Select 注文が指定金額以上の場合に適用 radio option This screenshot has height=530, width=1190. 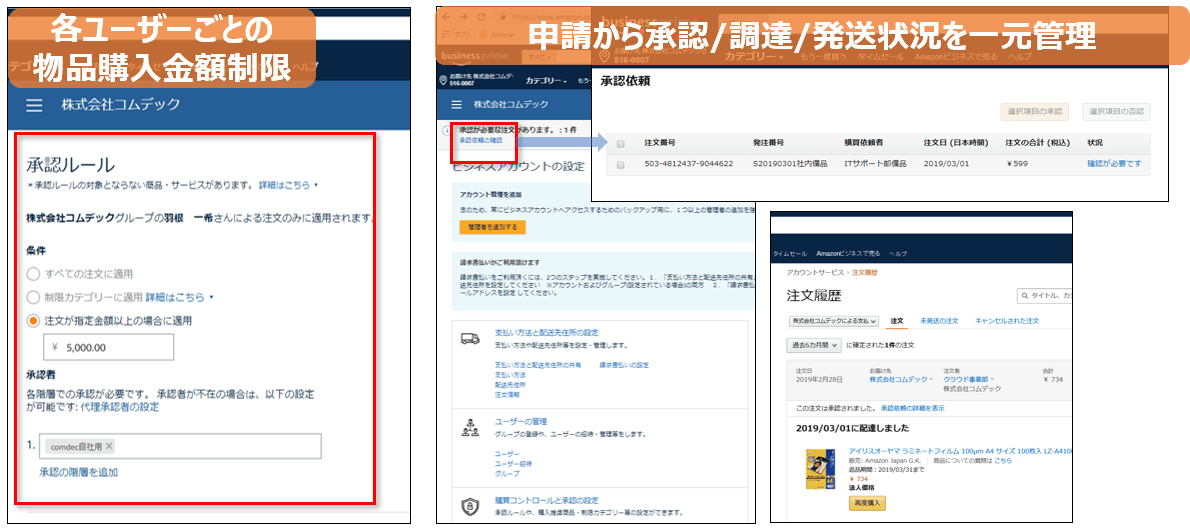click(33, 320)
